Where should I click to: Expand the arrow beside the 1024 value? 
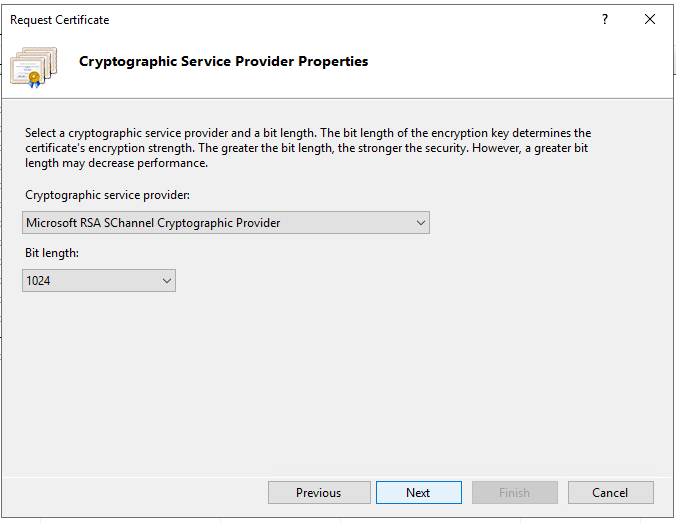(x=166, y=281)
